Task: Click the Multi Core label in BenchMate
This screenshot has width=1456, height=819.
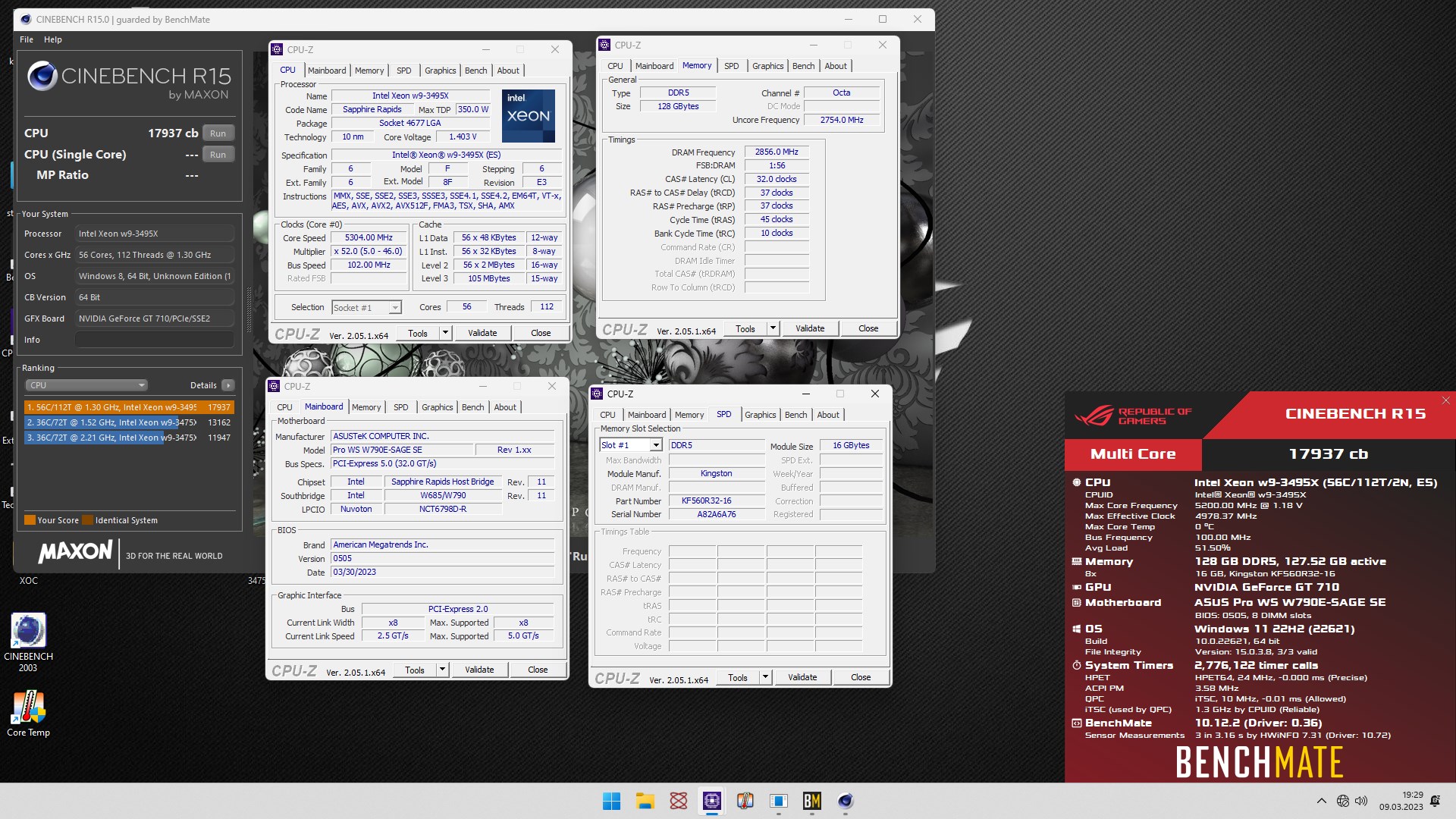Action: click(x=1133, y=454)
